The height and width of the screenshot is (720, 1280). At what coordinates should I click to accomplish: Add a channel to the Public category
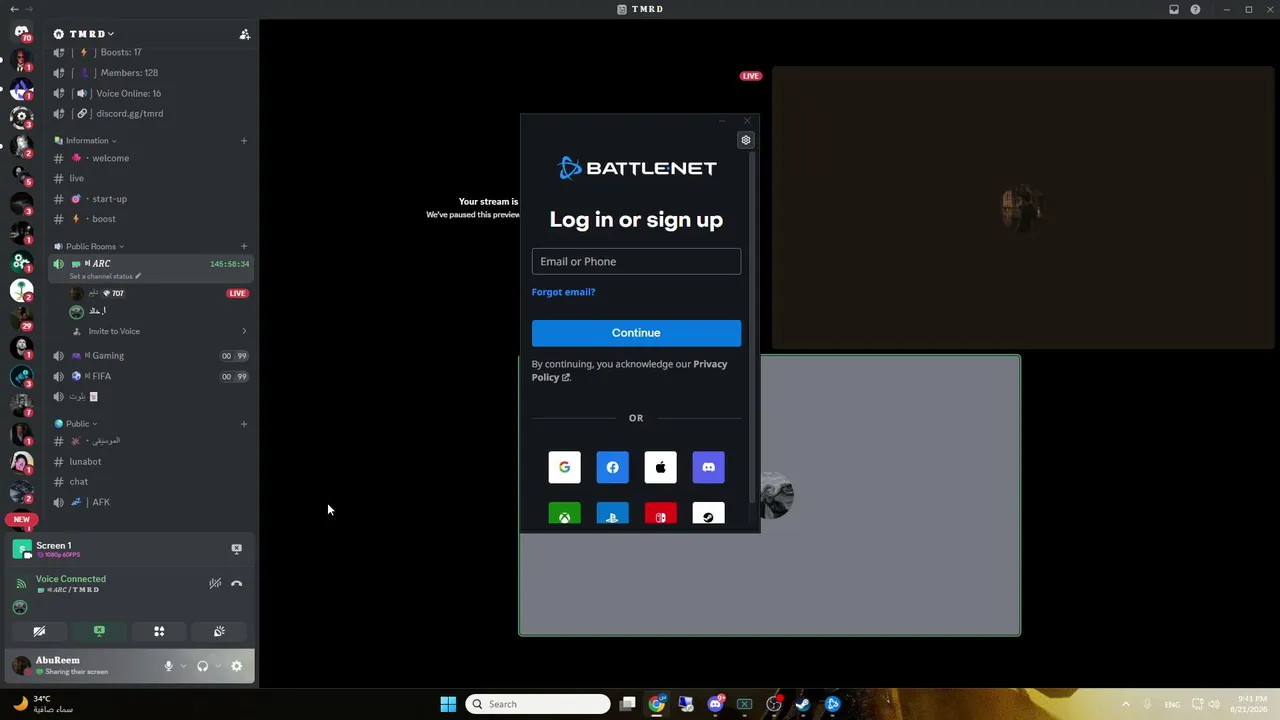pyautogui.click(x=244, y=424)
